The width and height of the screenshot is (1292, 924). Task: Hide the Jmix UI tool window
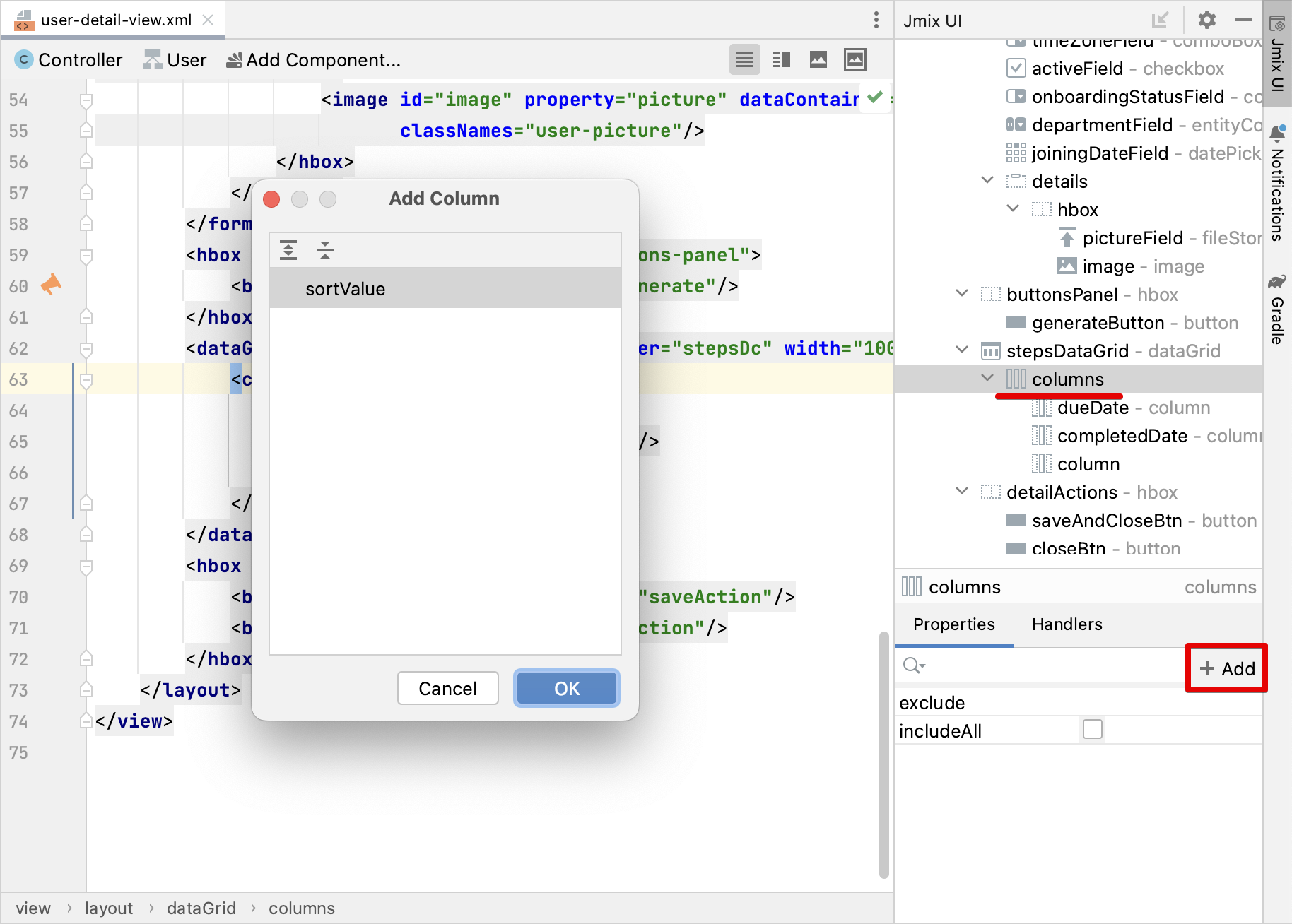(1244, 20)
